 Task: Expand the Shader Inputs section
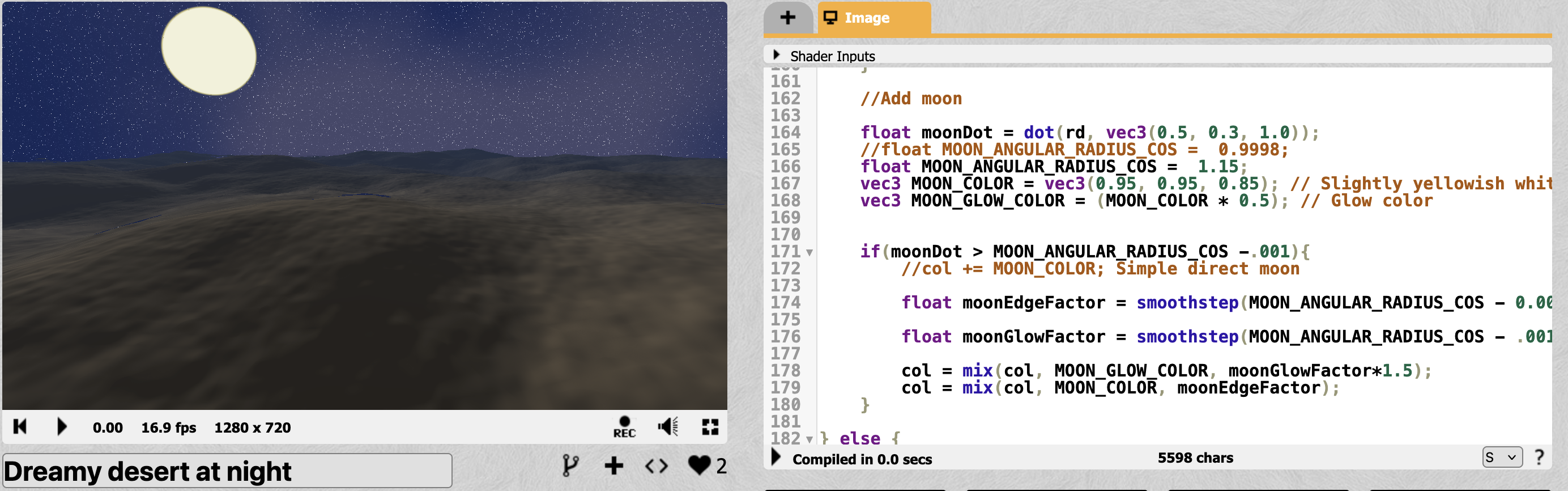[x=777, y=55]
